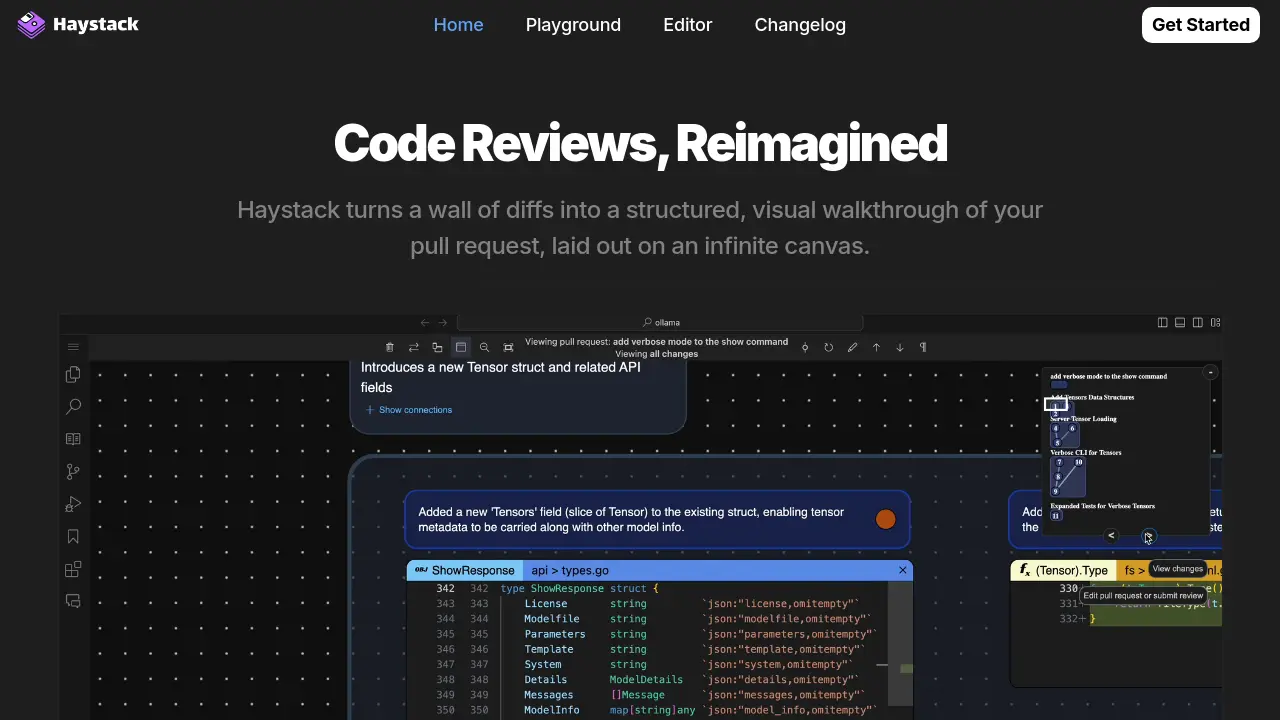
Task: Select node 7 in minimap
Action: point(1059,462)
